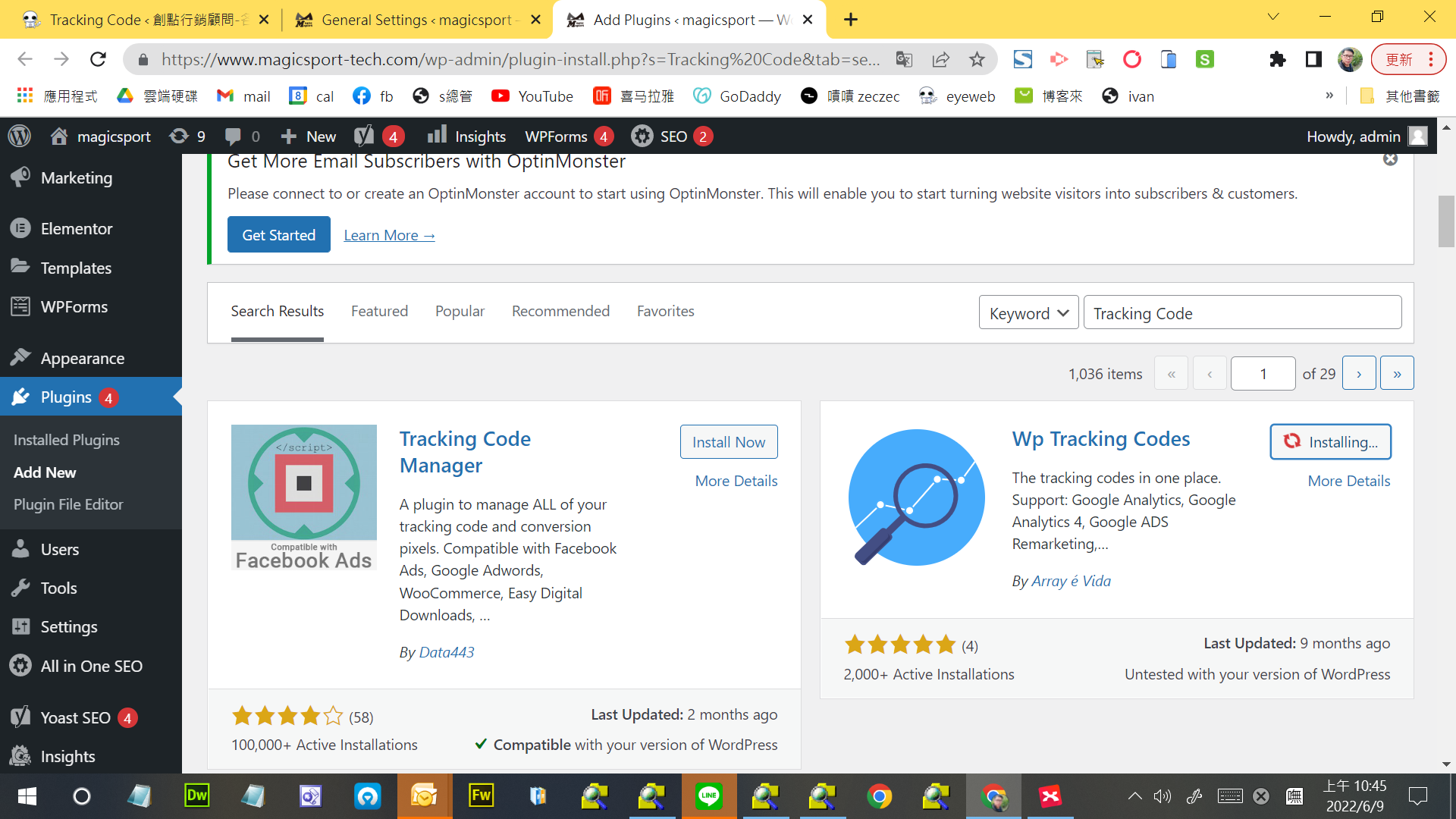Open the 9 pending updates icon
The height and width of the screenshot is (819, 1456).
click(187, 136)
